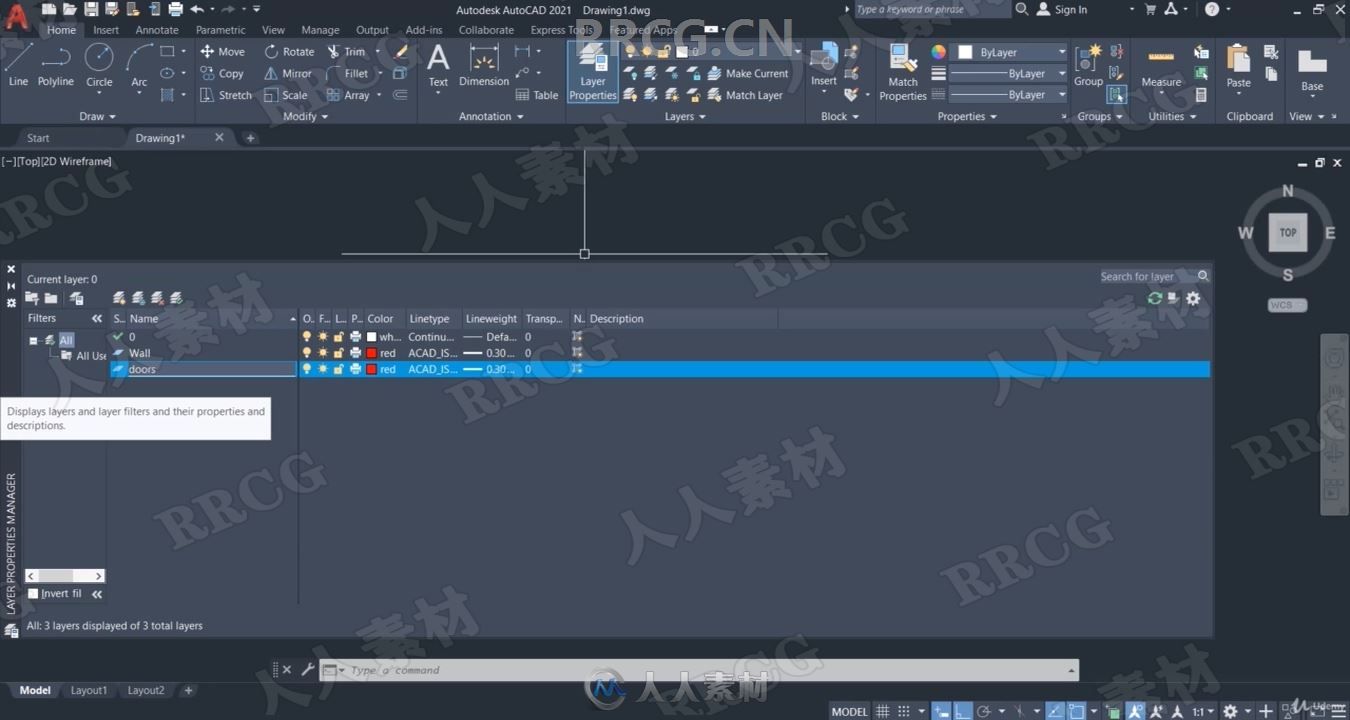The width and height of the screenshot is (1350, 720).
Task: Enable the Invert filter checkbox
Action: click(33, 594)
